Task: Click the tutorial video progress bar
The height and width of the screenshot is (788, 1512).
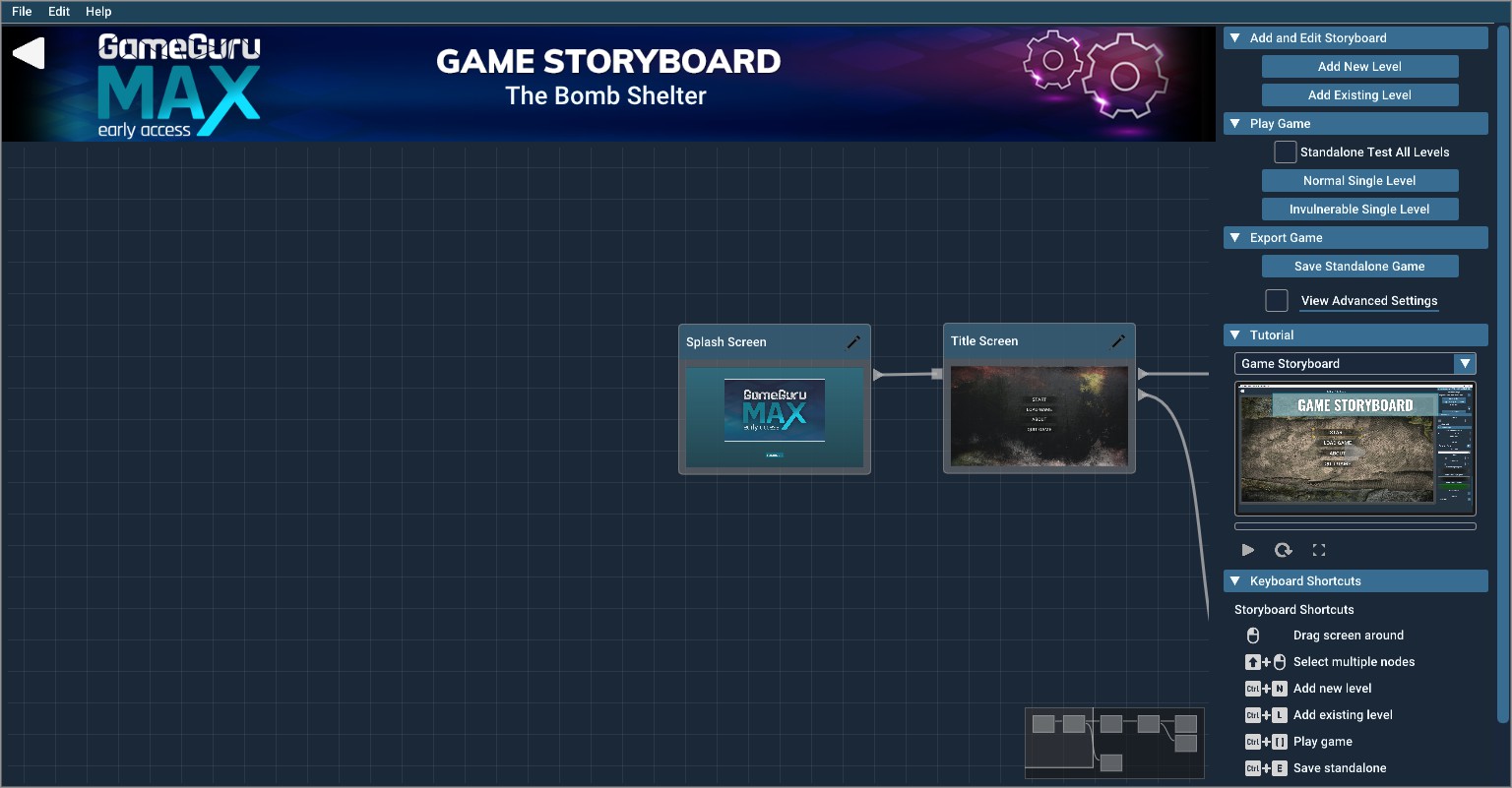Action: [1355, 526]
